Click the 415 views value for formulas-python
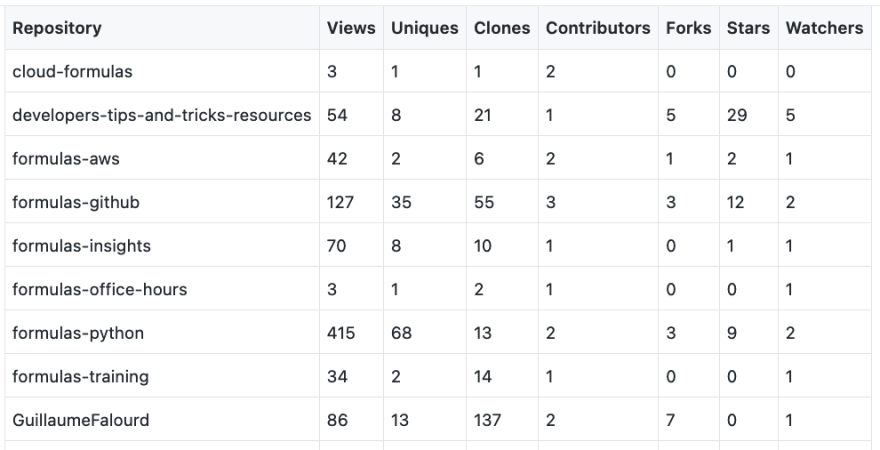This screenshot has width=880, height=450. pyautogui.click(x=341, y=333)
